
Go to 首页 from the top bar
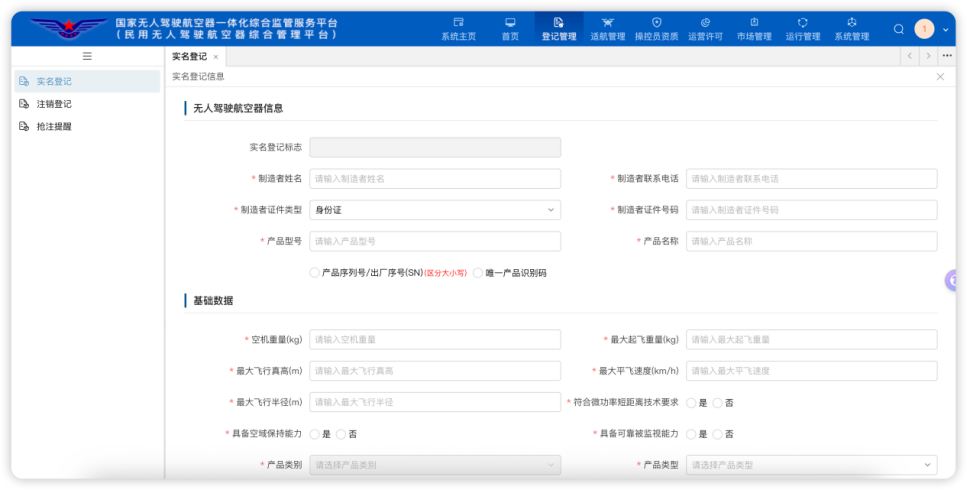510,28
